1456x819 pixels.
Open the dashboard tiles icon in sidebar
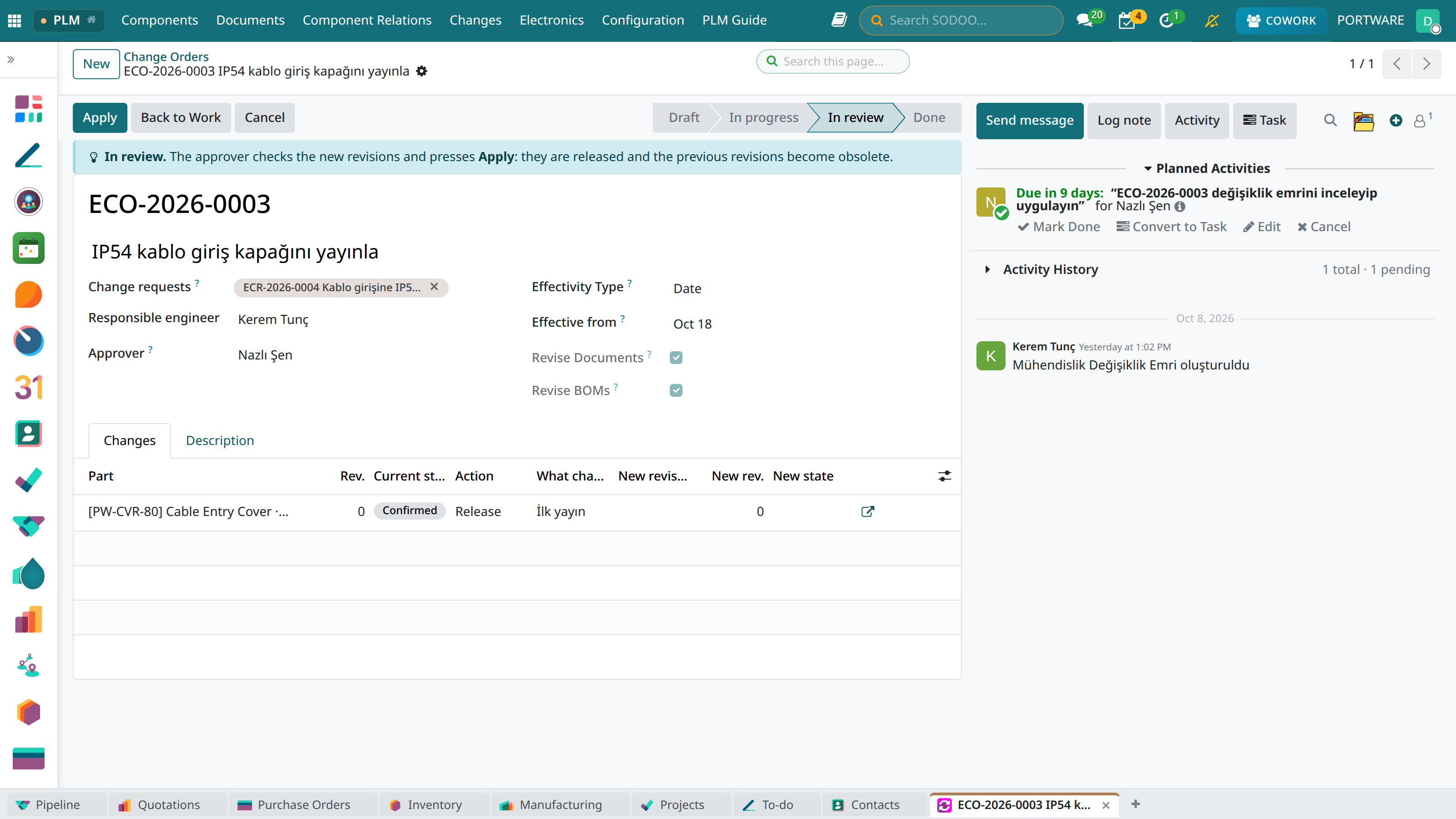tap(28, 109)
